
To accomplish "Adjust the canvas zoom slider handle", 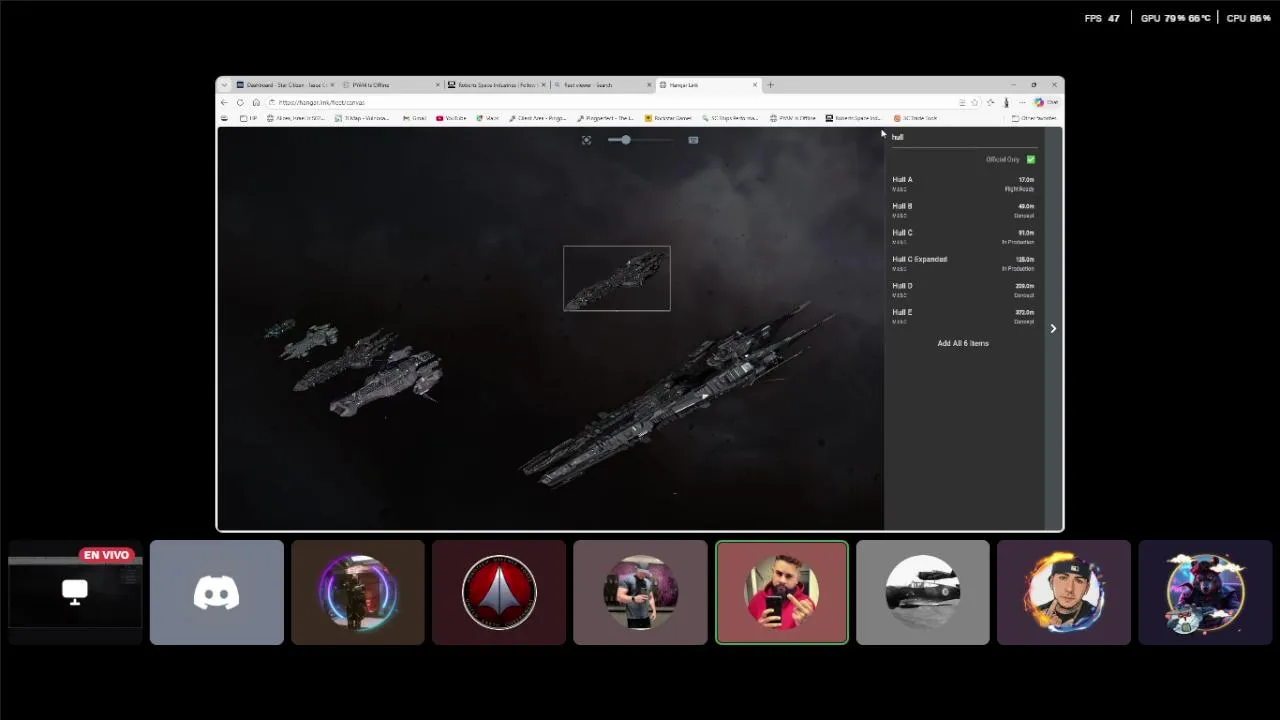I will 626,140.
